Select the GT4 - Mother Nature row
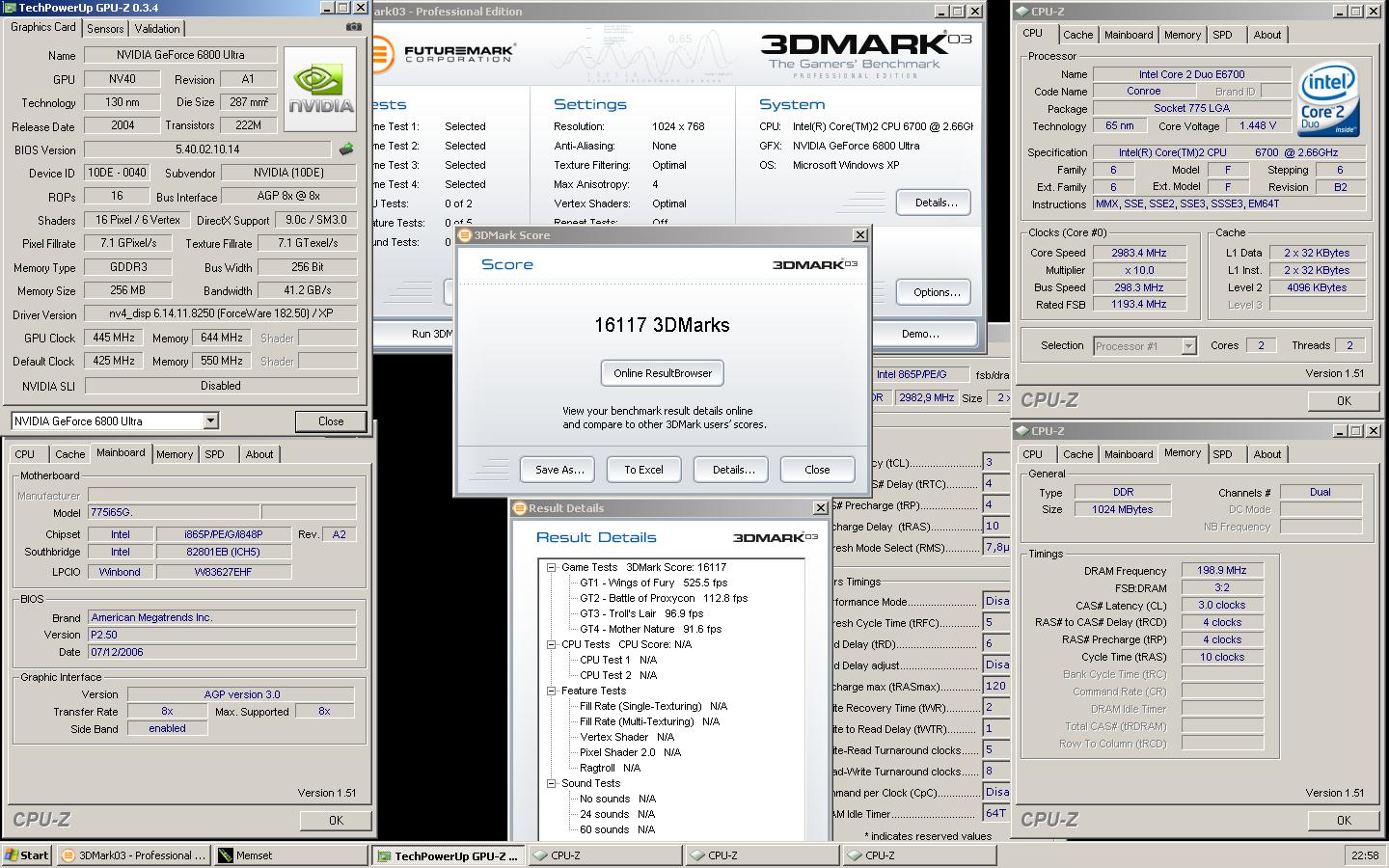The width and height of the screenshot is (1389, 868). tap(650, 629)
